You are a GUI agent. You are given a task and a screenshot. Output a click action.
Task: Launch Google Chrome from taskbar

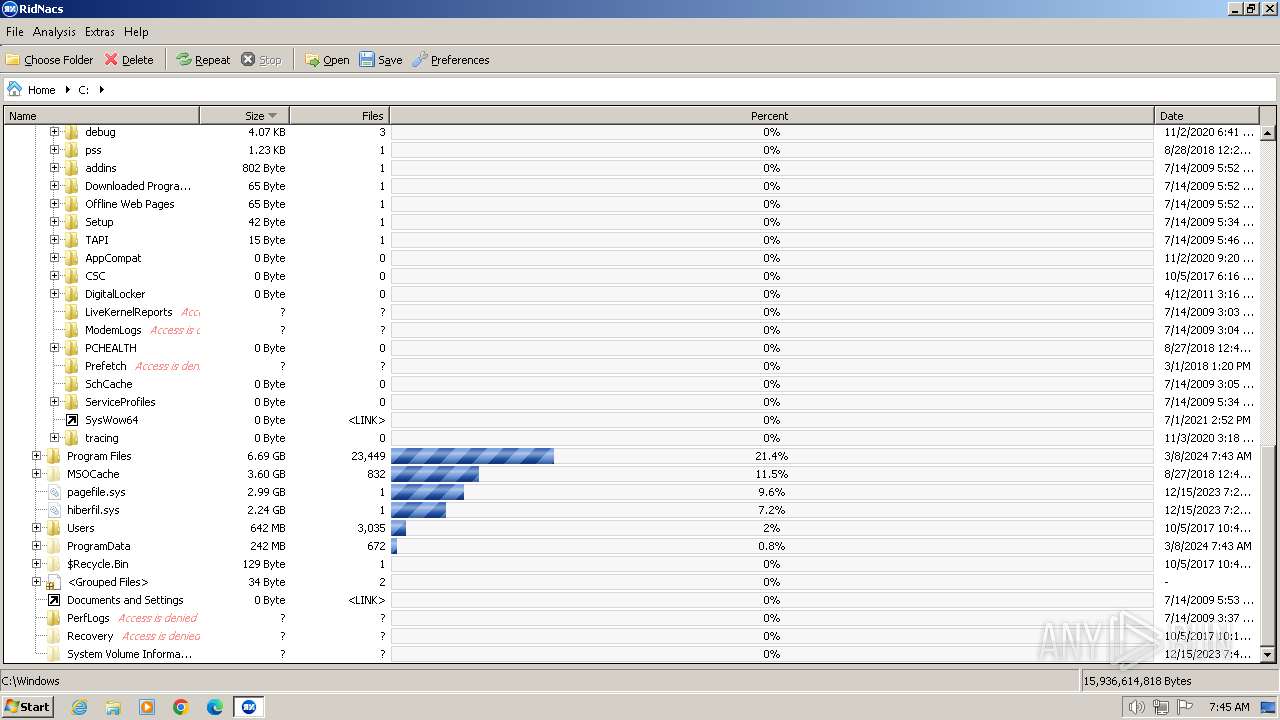[x=181, y=707]
